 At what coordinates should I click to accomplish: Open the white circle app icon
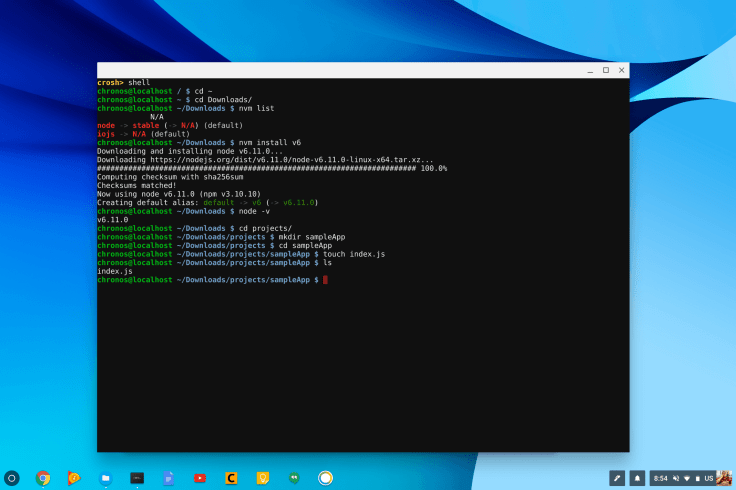(325, 478)
